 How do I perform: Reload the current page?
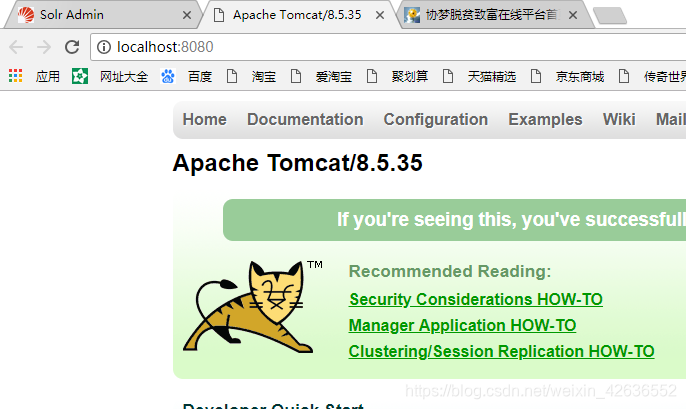tap(72, 47)
